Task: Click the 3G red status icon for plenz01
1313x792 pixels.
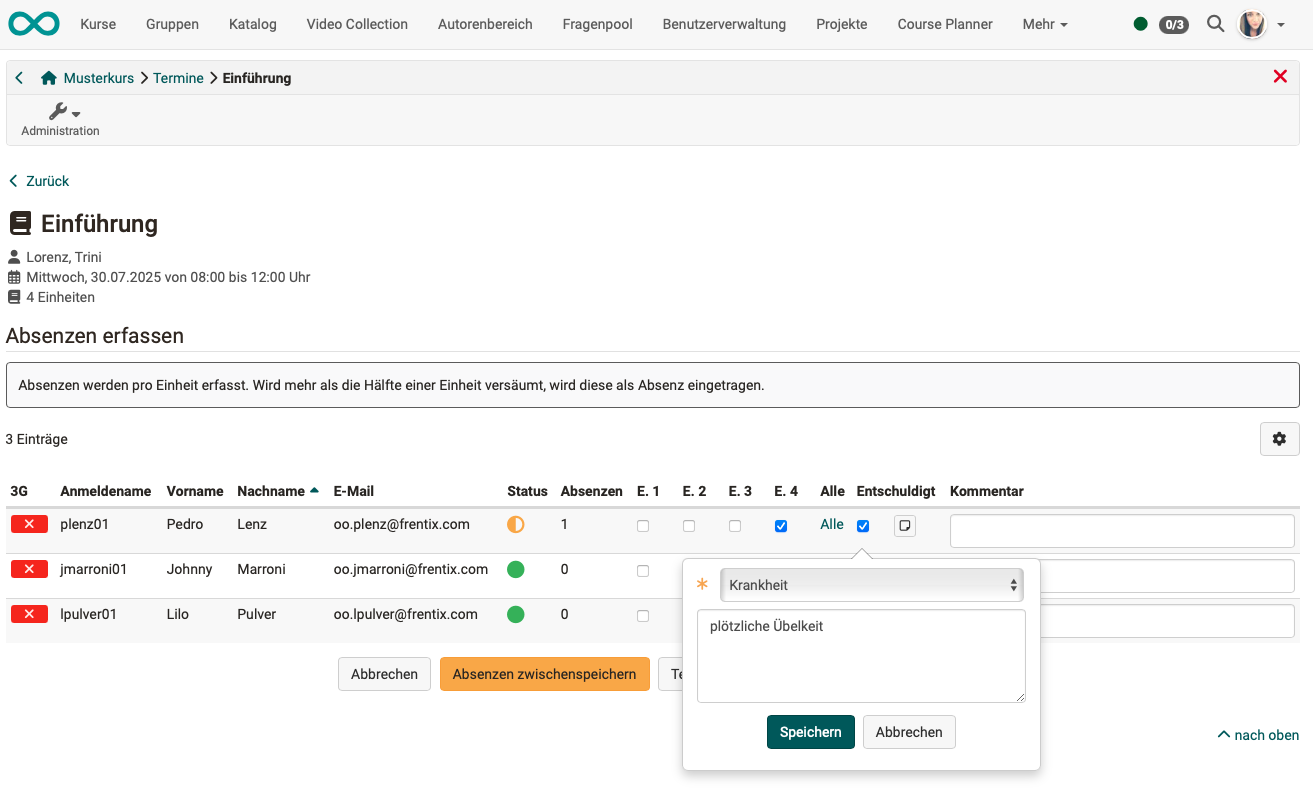Action: tap(29, 523)
